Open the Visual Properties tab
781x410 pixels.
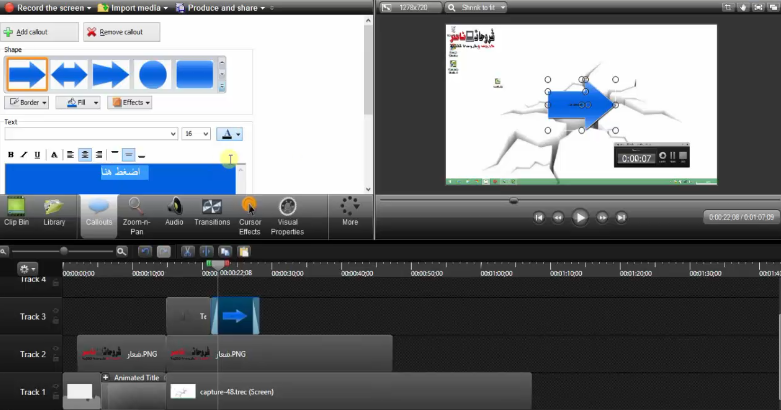[287, 216]
